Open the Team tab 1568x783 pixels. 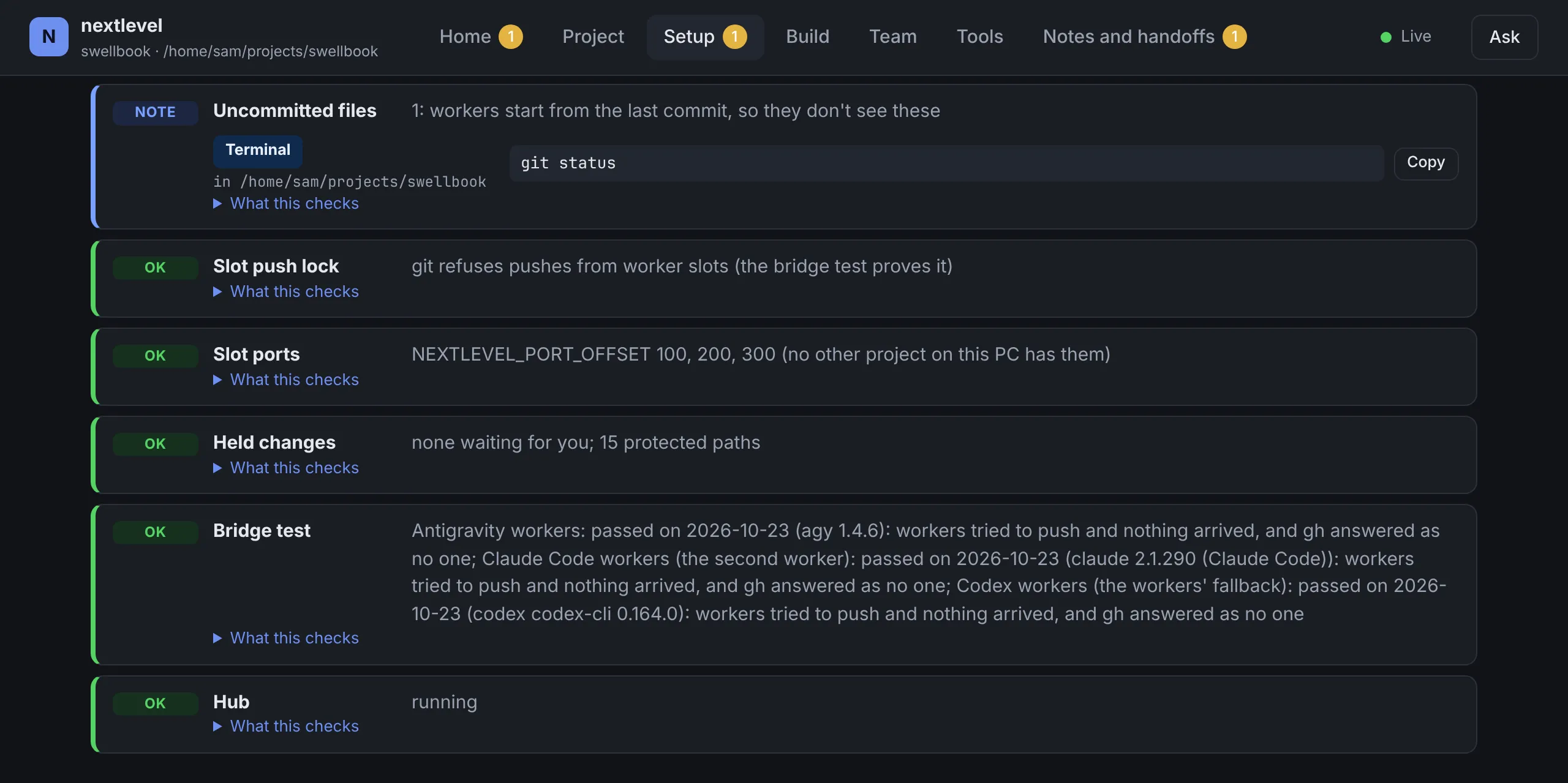[893, 37]
